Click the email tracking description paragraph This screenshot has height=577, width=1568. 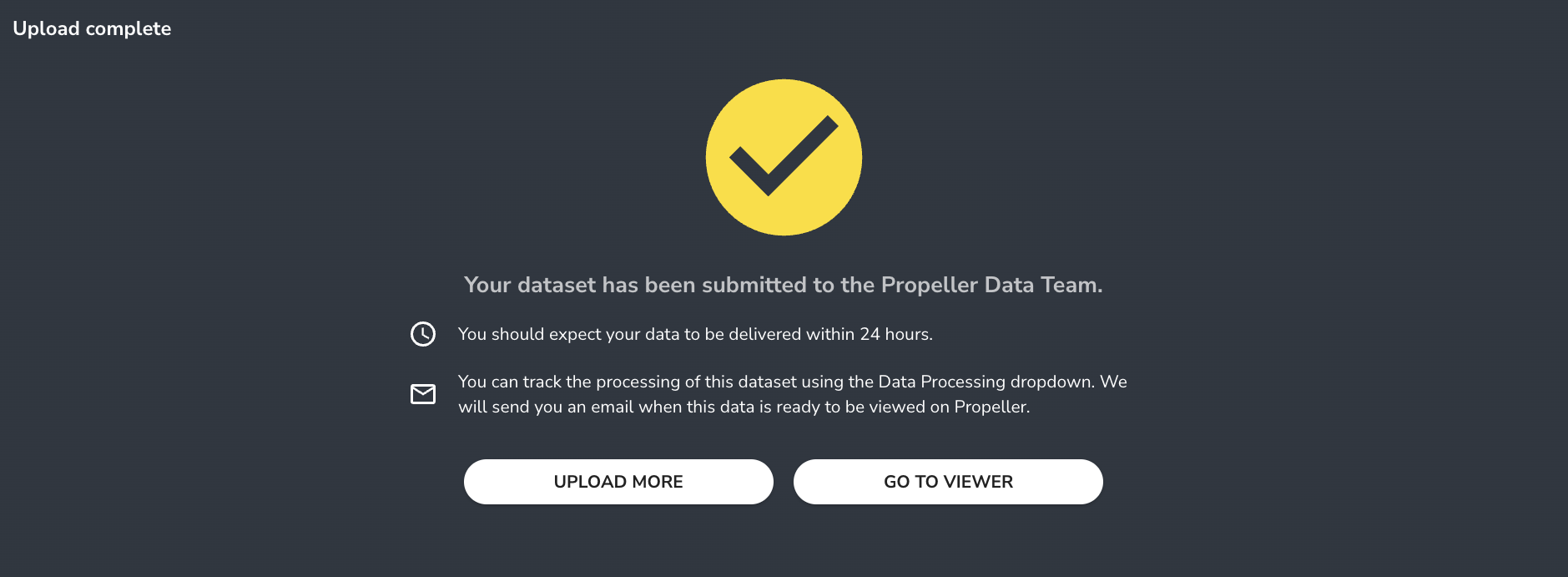coord(791,394)
